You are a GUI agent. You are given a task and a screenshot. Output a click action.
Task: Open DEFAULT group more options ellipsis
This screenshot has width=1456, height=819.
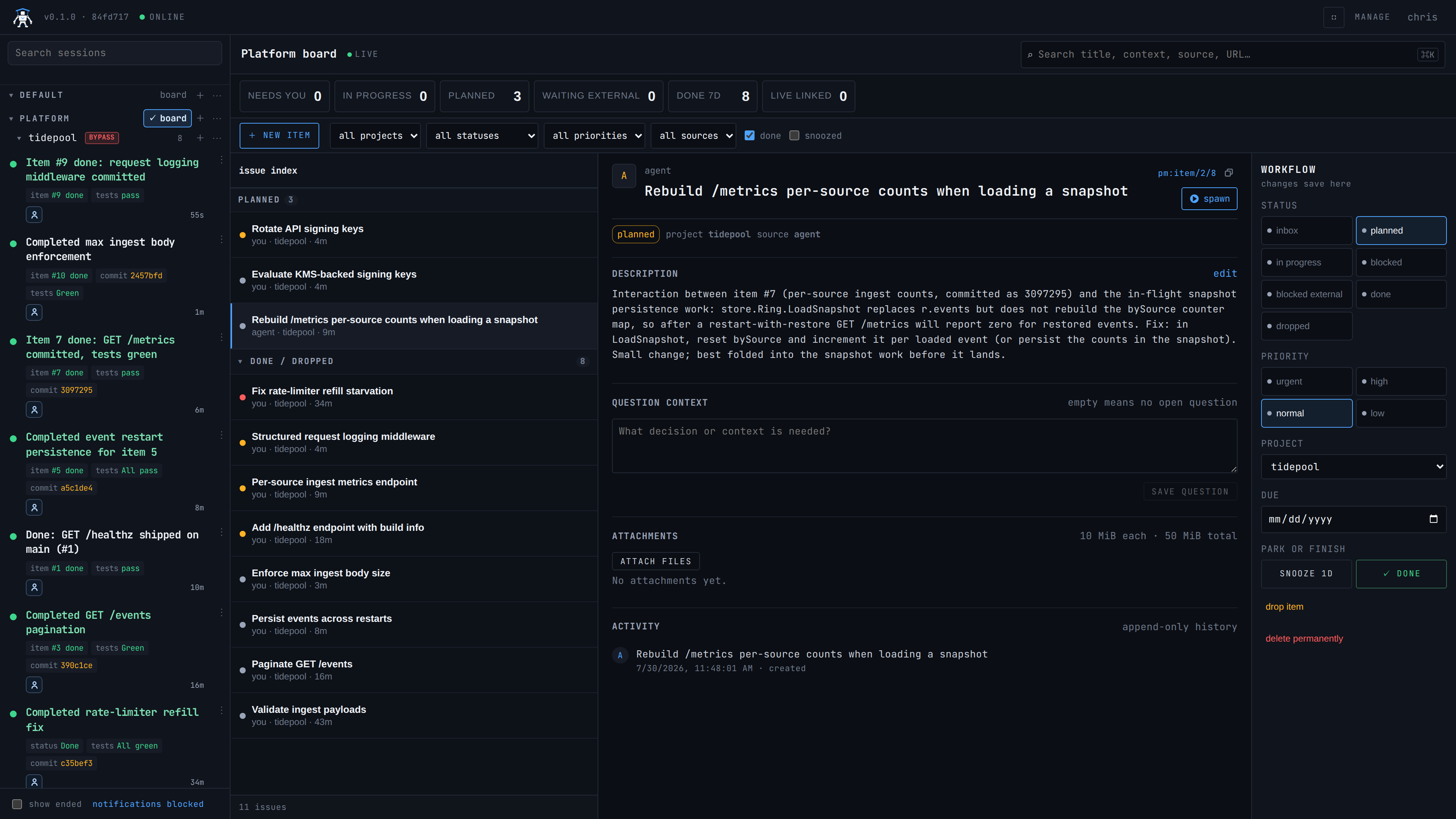click(217, 95)
